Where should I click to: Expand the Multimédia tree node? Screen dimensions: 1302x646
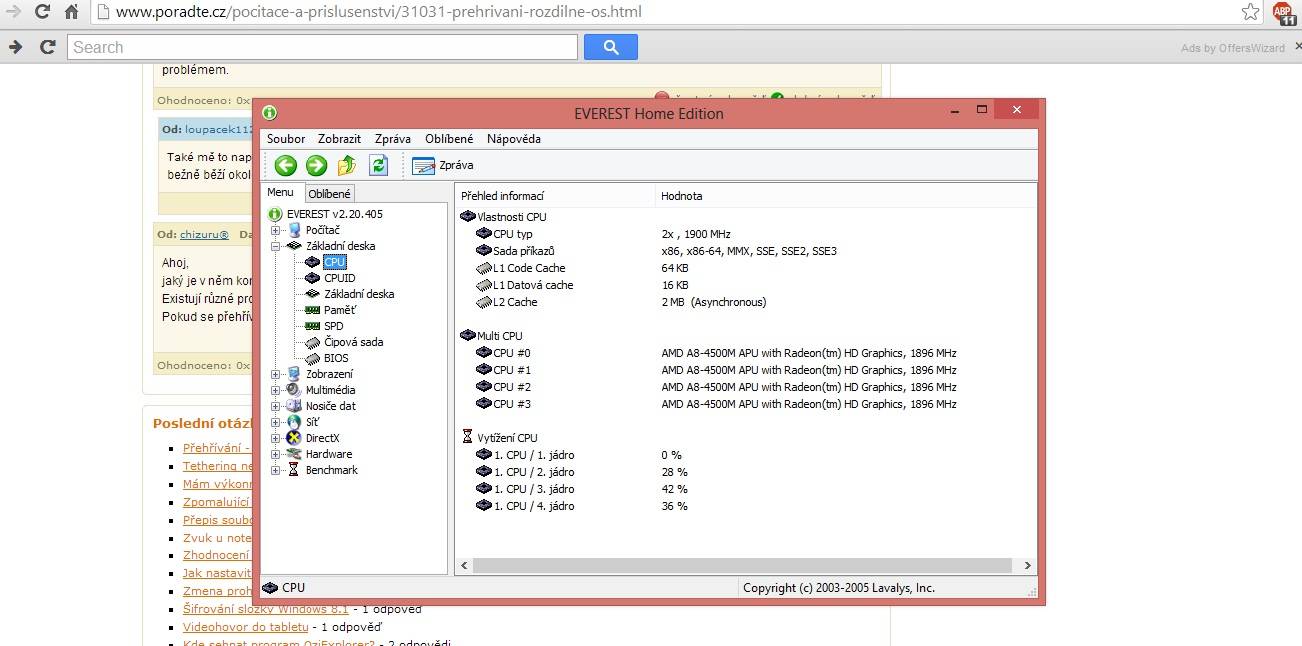coord(276,390)
